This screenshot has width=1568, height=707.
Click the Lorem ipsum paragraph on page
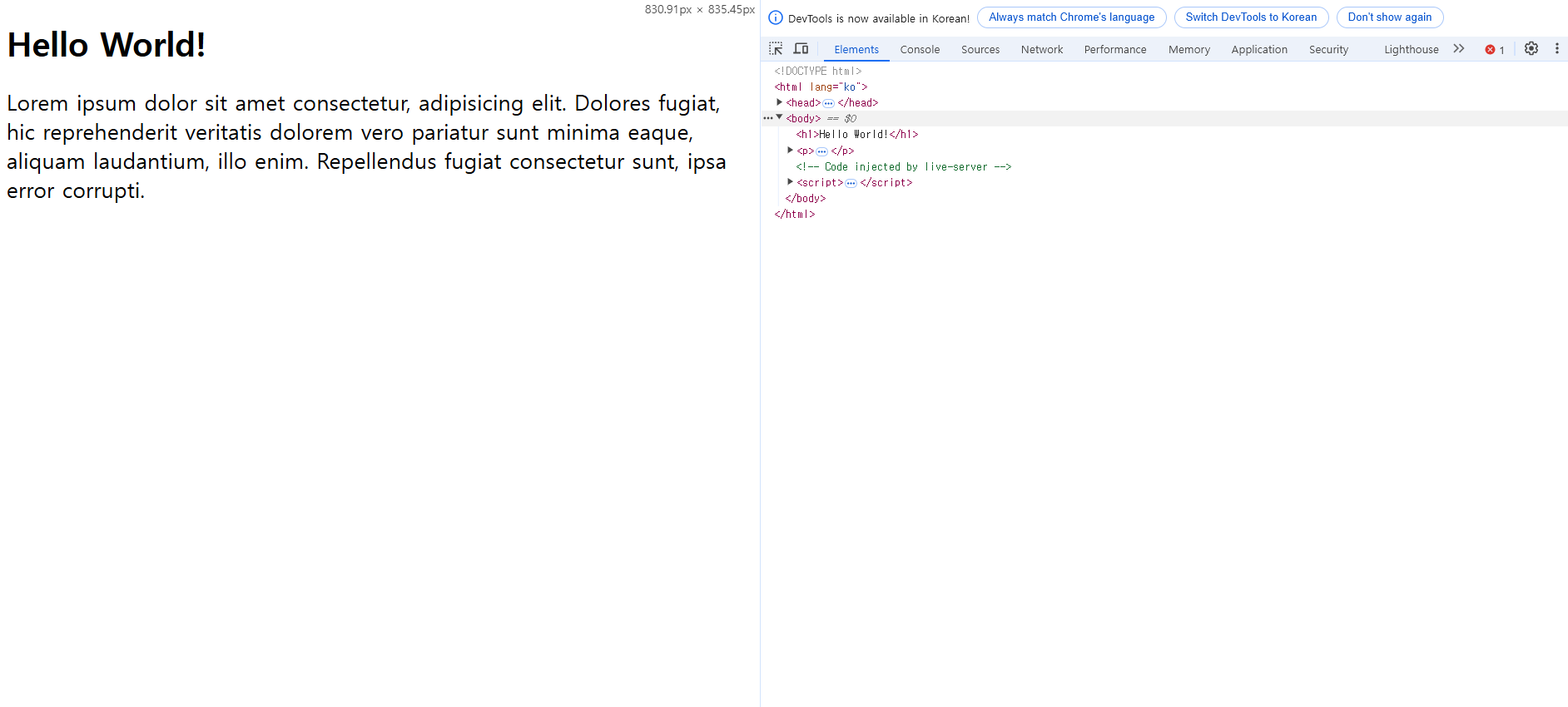pos(366,147)
